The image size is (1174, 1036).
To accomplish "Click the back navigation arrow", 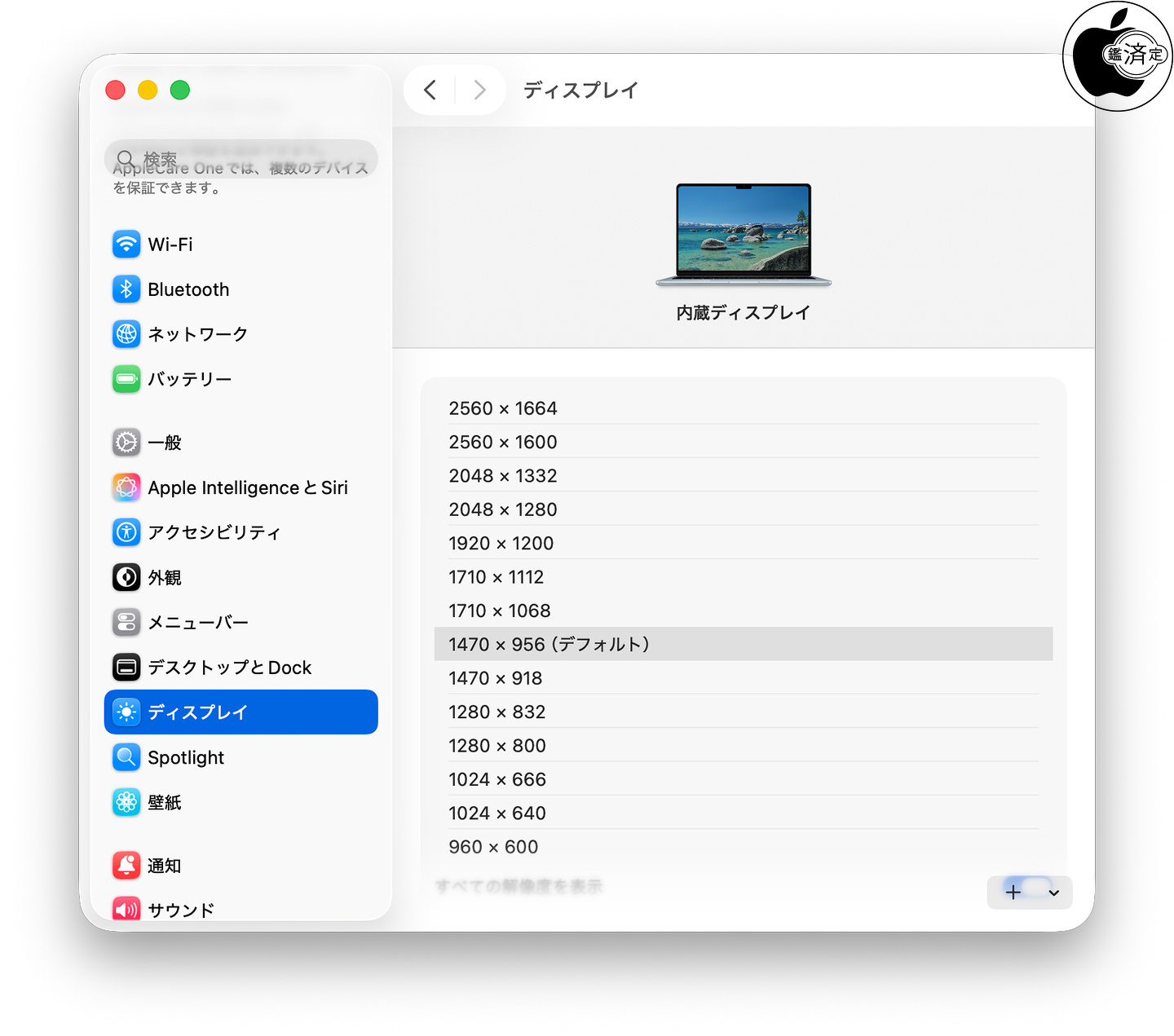I will [430, 90].
